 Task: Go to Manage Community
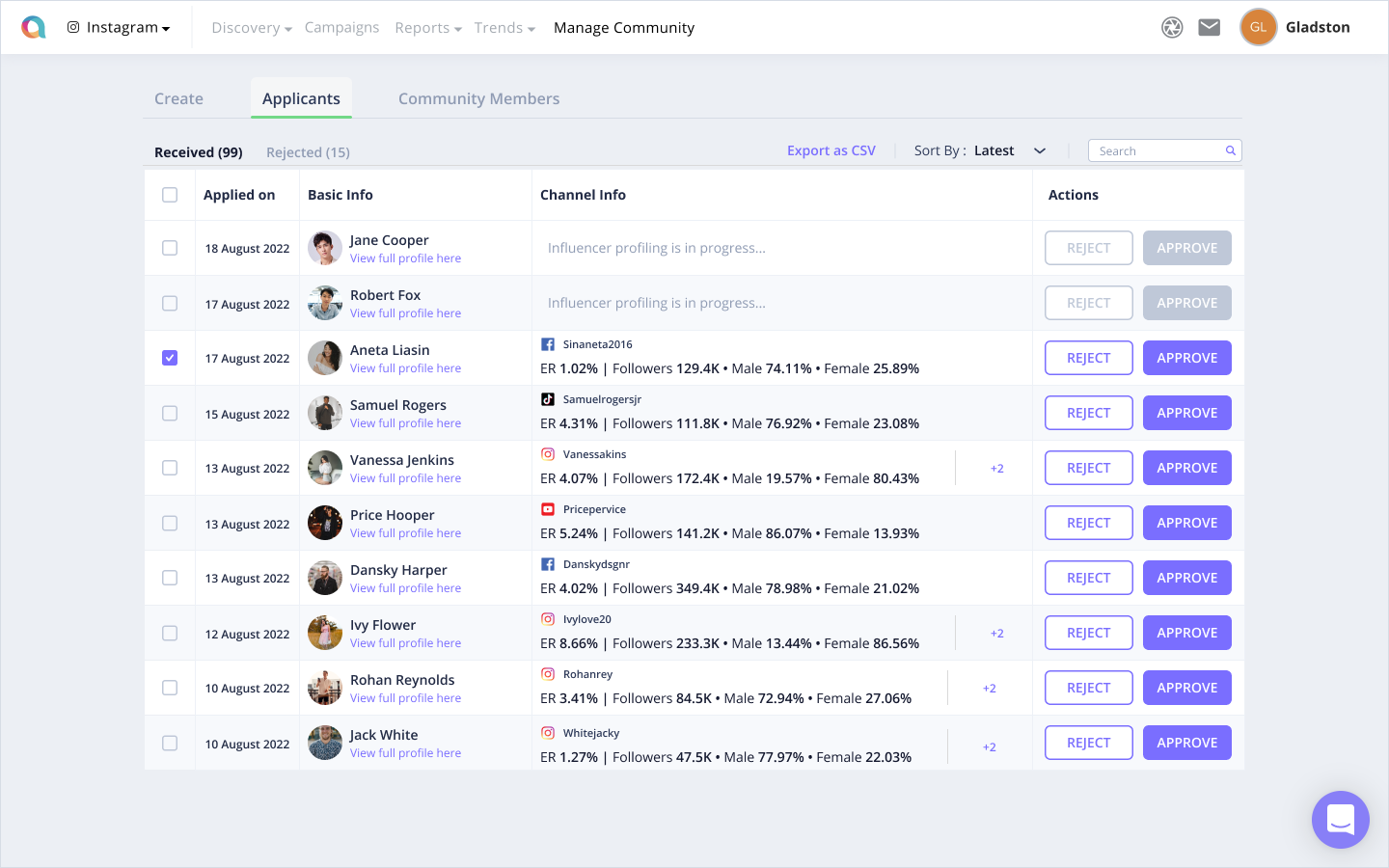pyautogui.click(x=624, y=28)
